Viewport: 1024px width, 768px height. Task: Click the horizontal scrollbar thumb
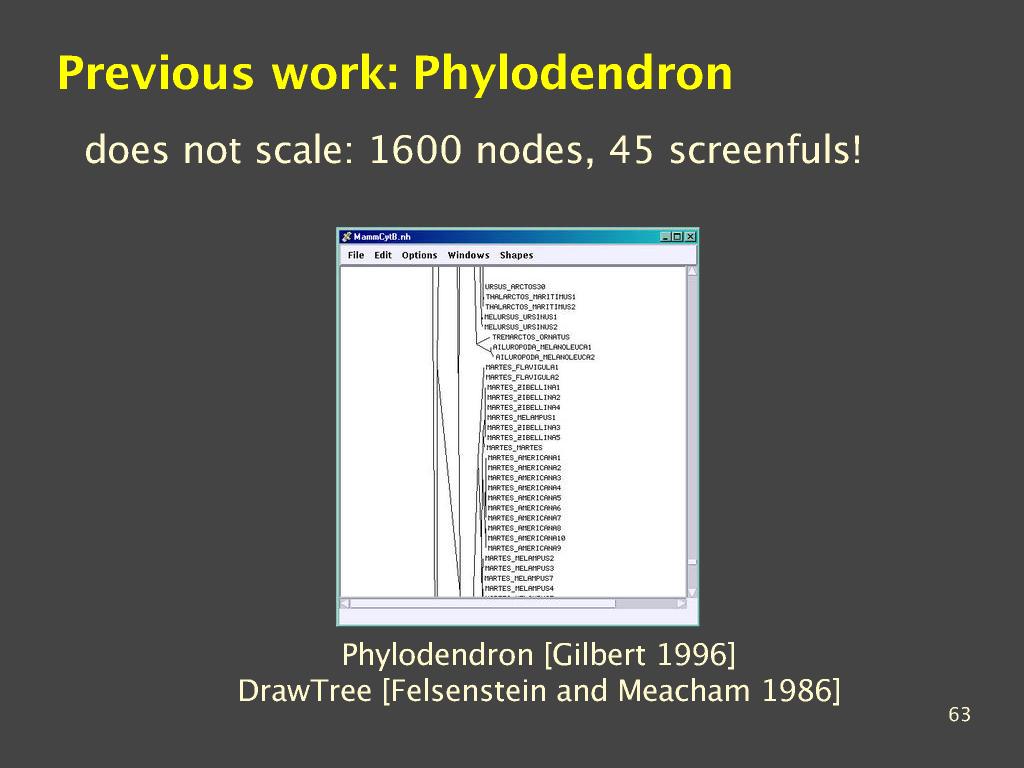pyautogui.click(x=480, y=604)
